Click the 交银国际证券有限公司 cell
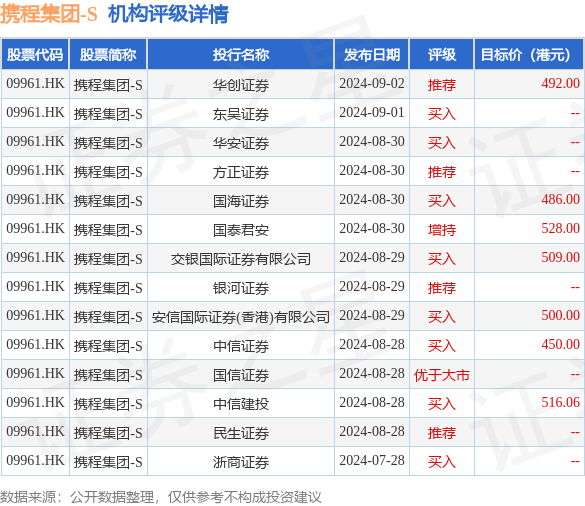This screenshot has height=506, width=585. pyautogui.click(x=241, y=259)
